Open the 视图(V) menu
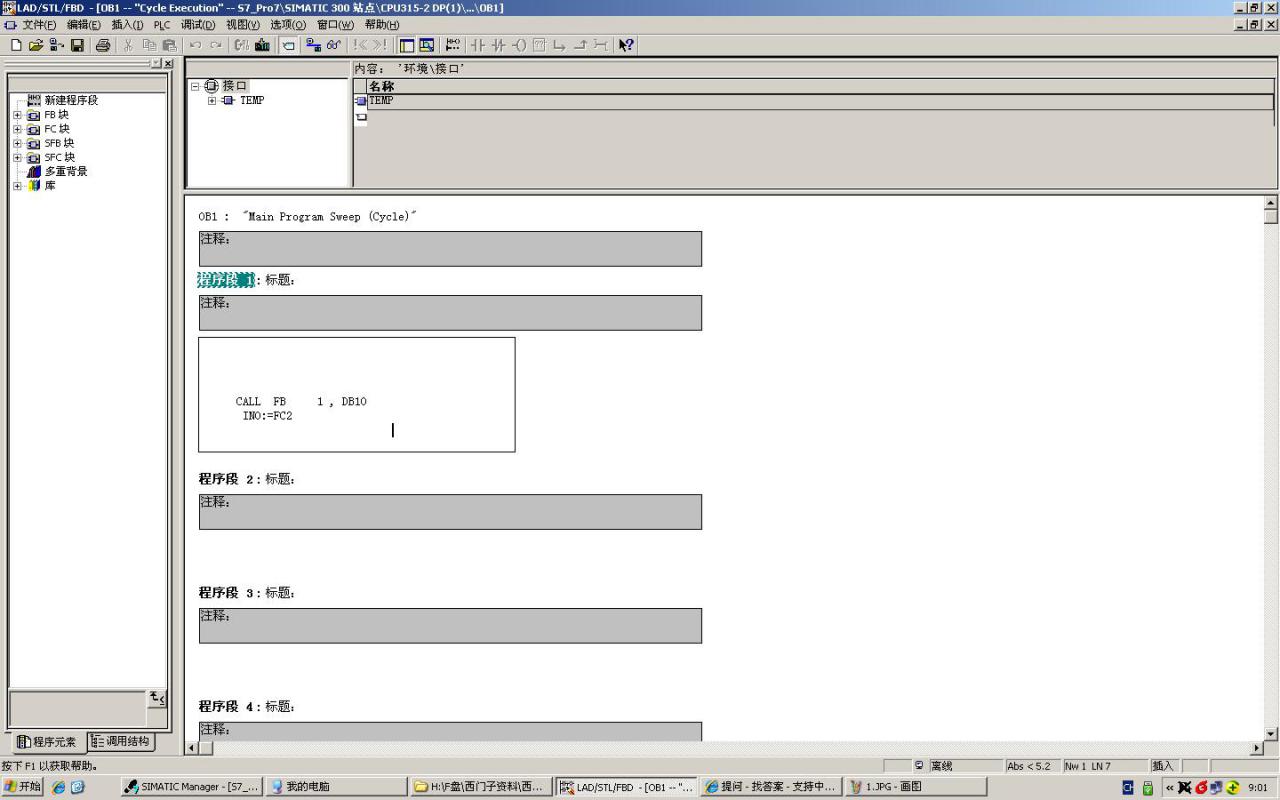The image size is (1280, 800). click(243, 24)
